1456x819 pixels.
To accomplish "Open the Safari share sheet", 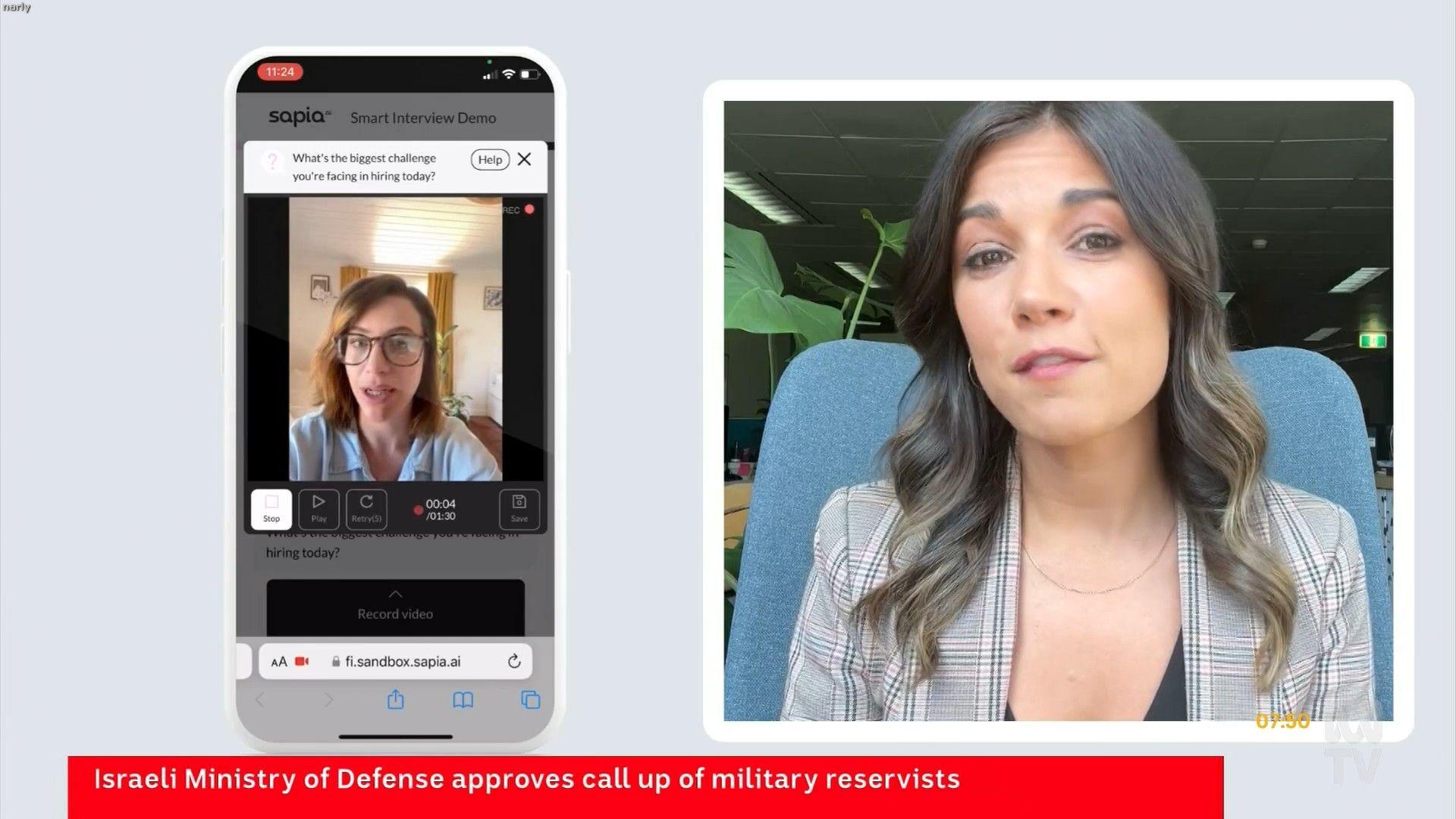I will point(396,699).
